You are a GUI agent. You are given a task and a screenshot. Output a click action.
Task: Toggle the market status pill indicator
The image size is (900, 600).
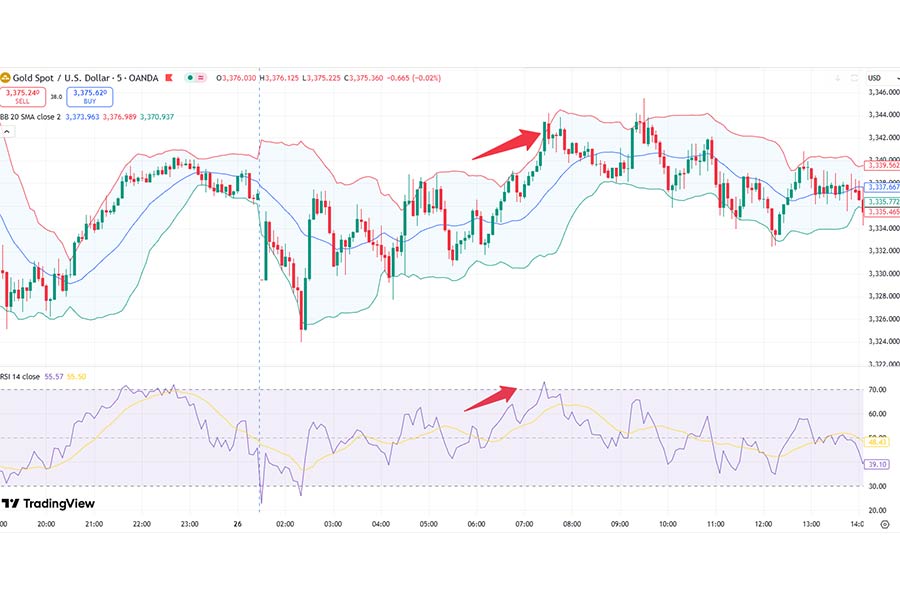195,78
